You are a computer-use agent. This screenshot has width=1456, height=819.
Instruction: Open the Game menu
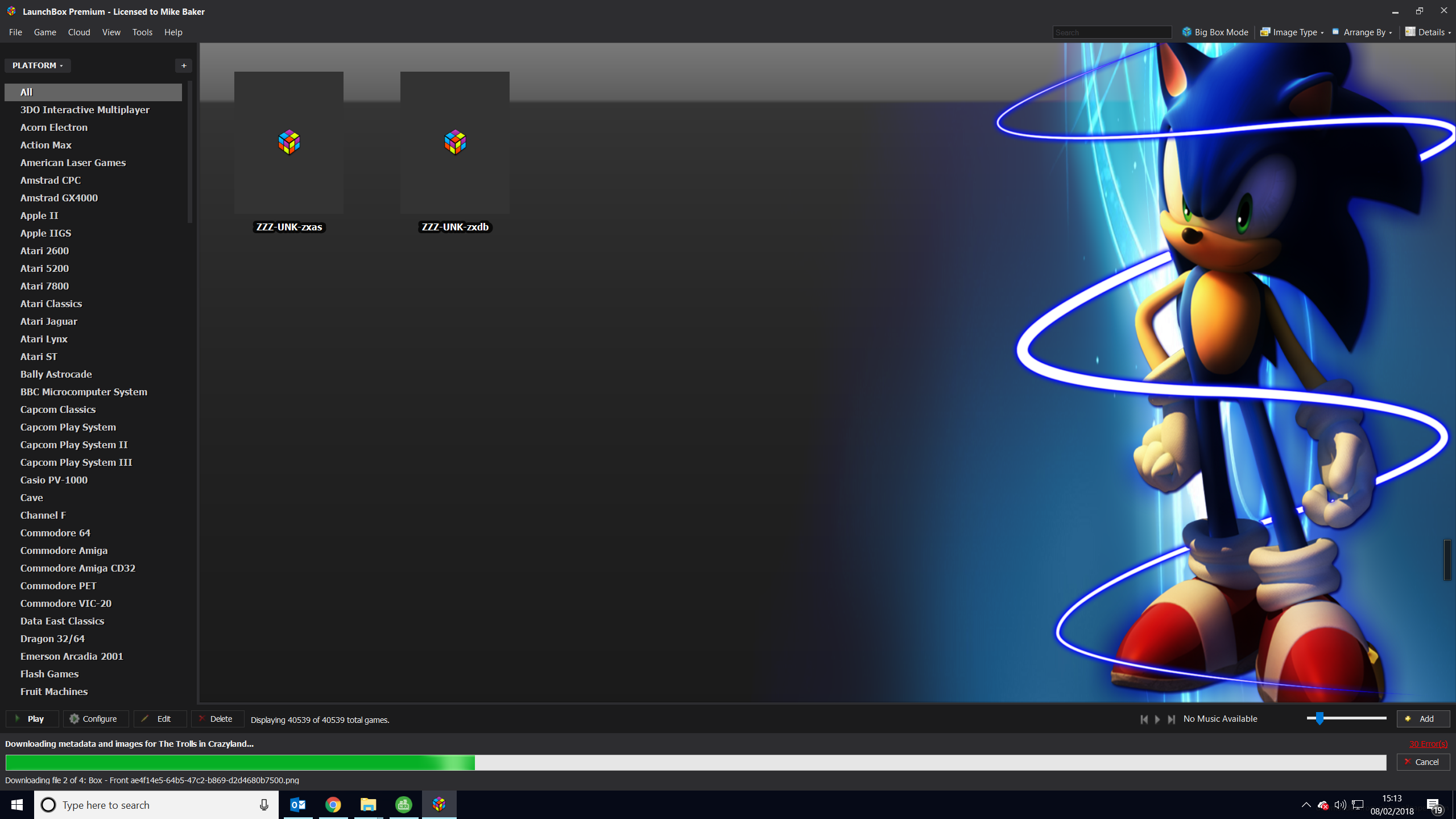(45, 32)
